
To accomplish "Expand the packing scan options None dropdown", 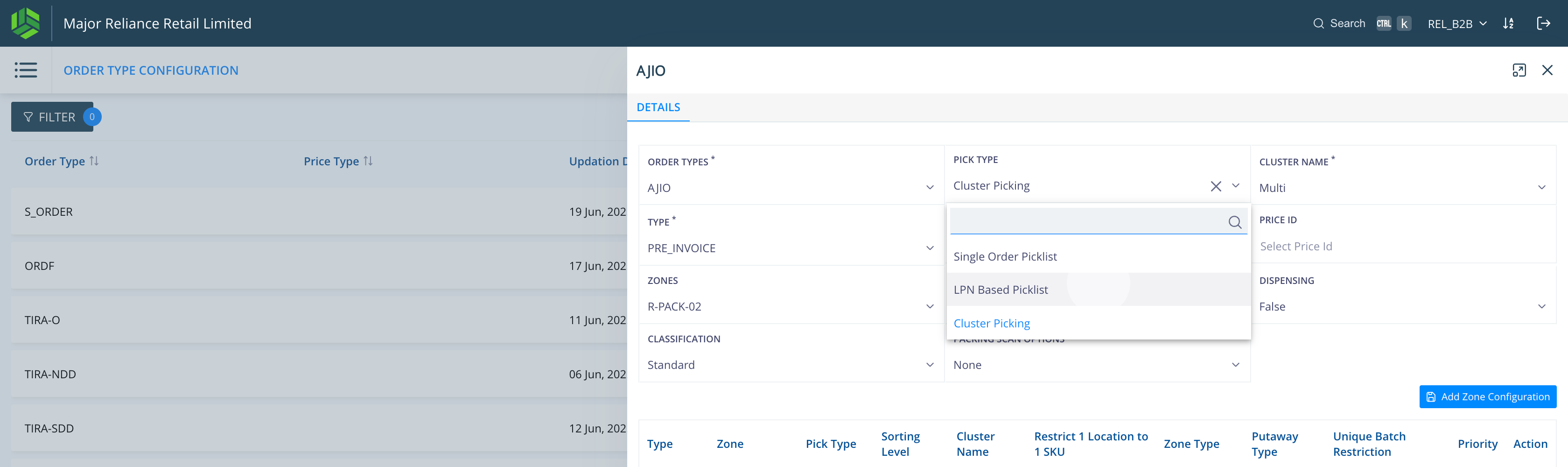I will click(x=1236, y=365).
